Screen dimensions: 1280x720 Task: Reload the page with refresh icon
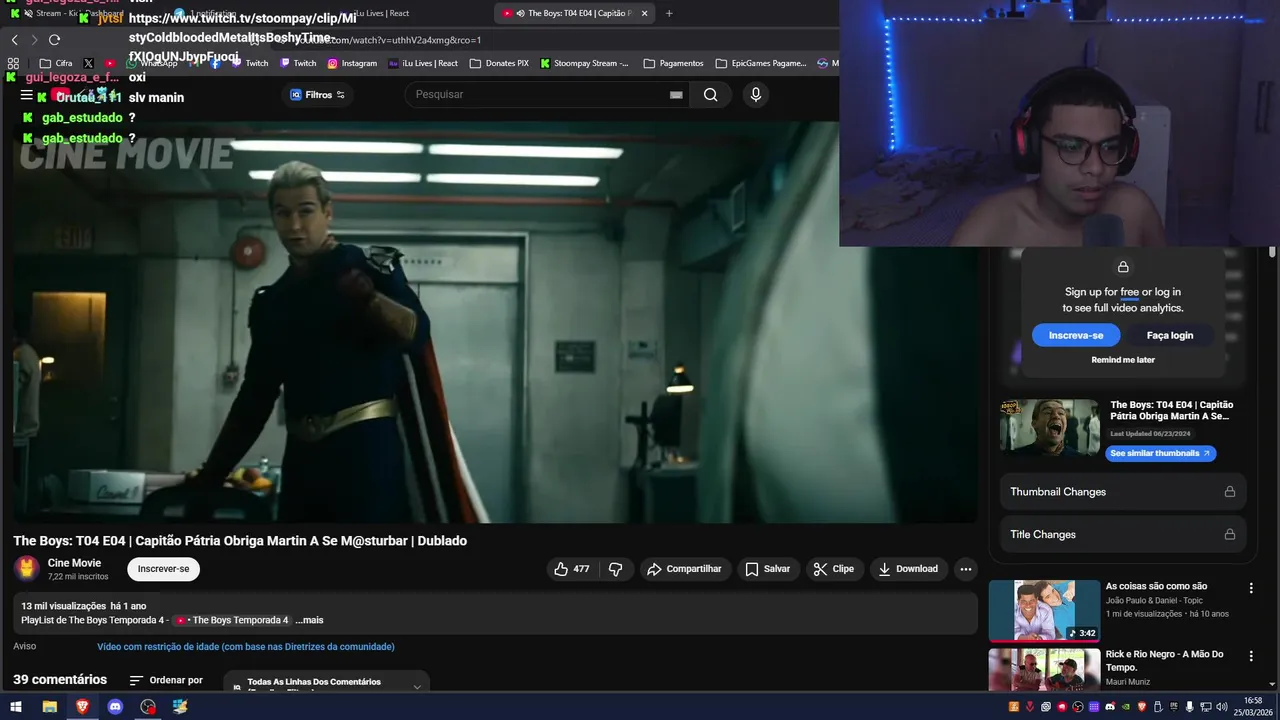coord(54,40)
